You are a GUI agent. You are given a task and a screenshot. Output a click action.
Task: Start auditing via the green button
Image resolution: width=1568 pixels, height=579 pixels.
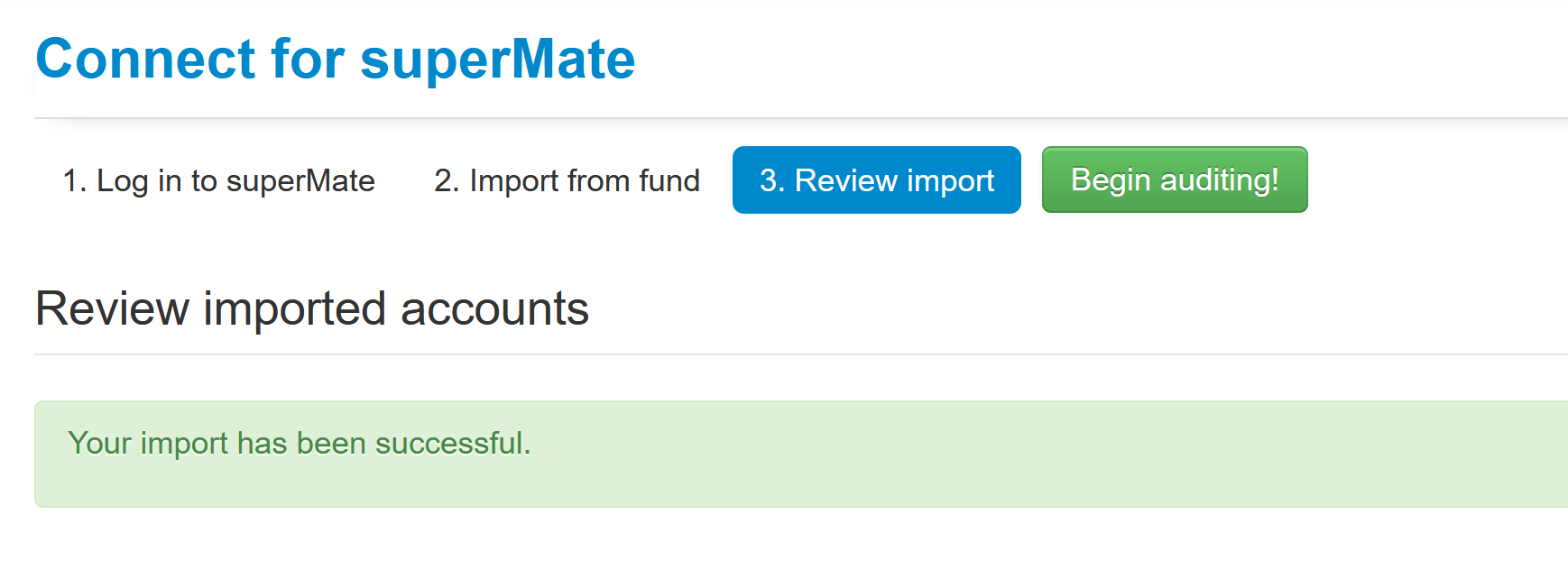pyautogui.click(x=1175, y=179)
